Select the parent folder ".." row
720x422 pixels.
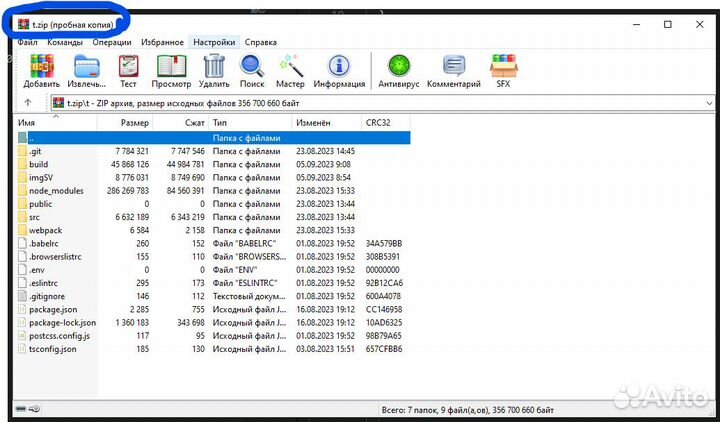(213, 138)
